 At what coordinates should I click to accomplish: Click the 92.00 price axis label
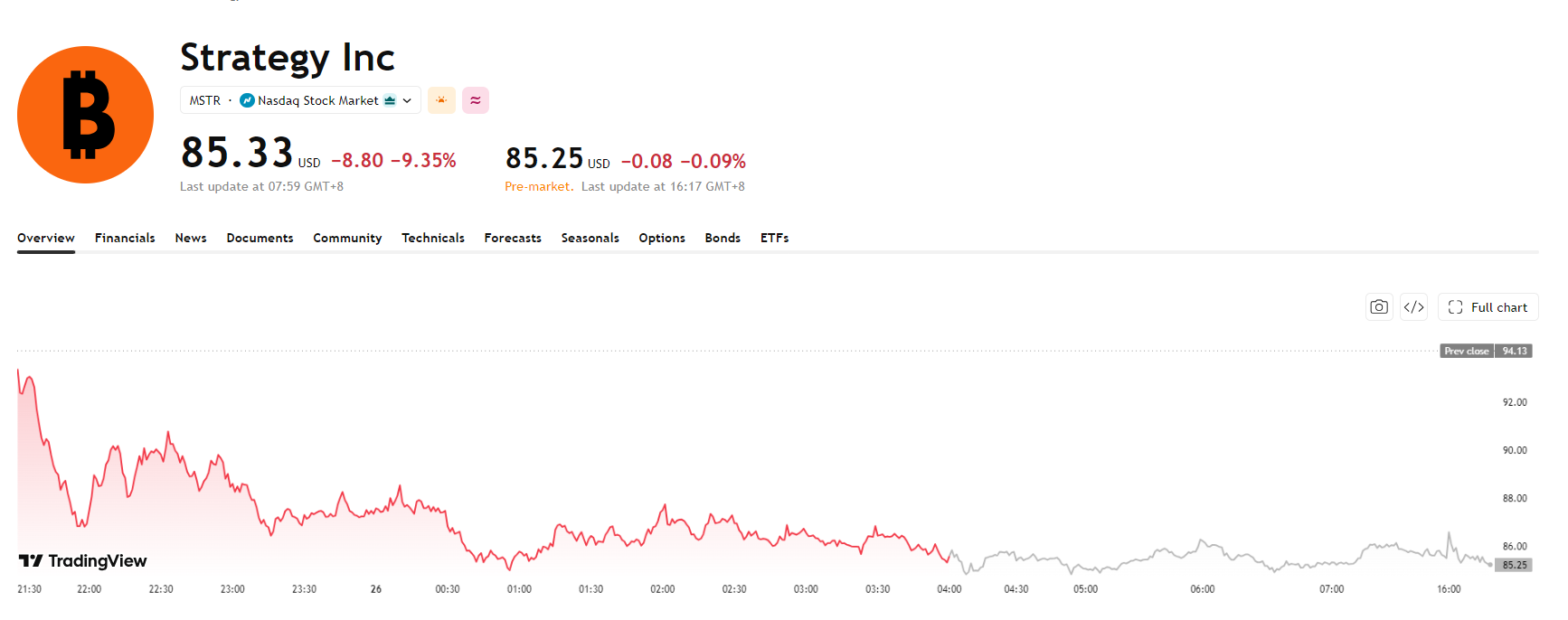point(1515,402)
